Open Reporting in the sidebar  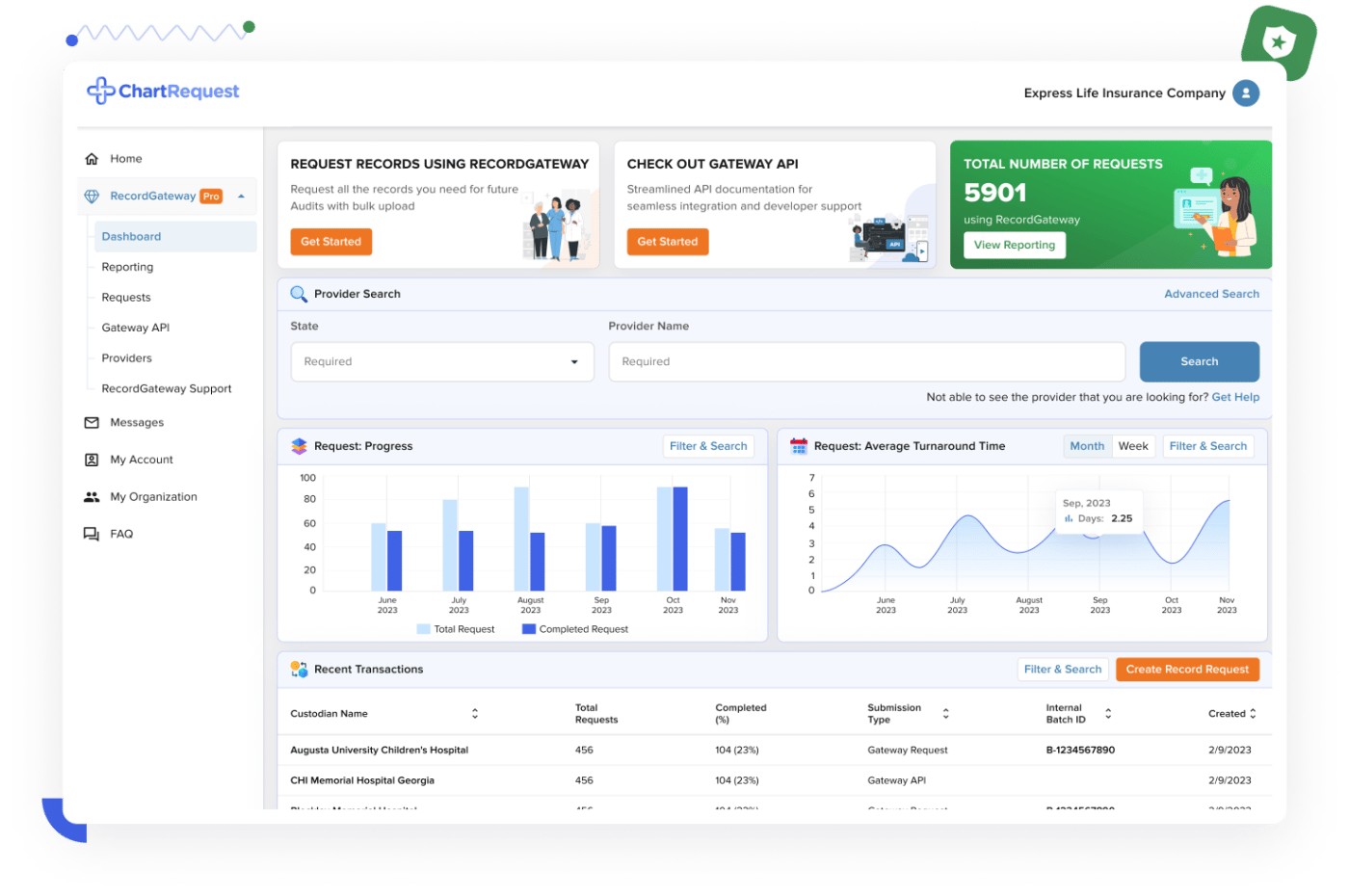(127, 267)
